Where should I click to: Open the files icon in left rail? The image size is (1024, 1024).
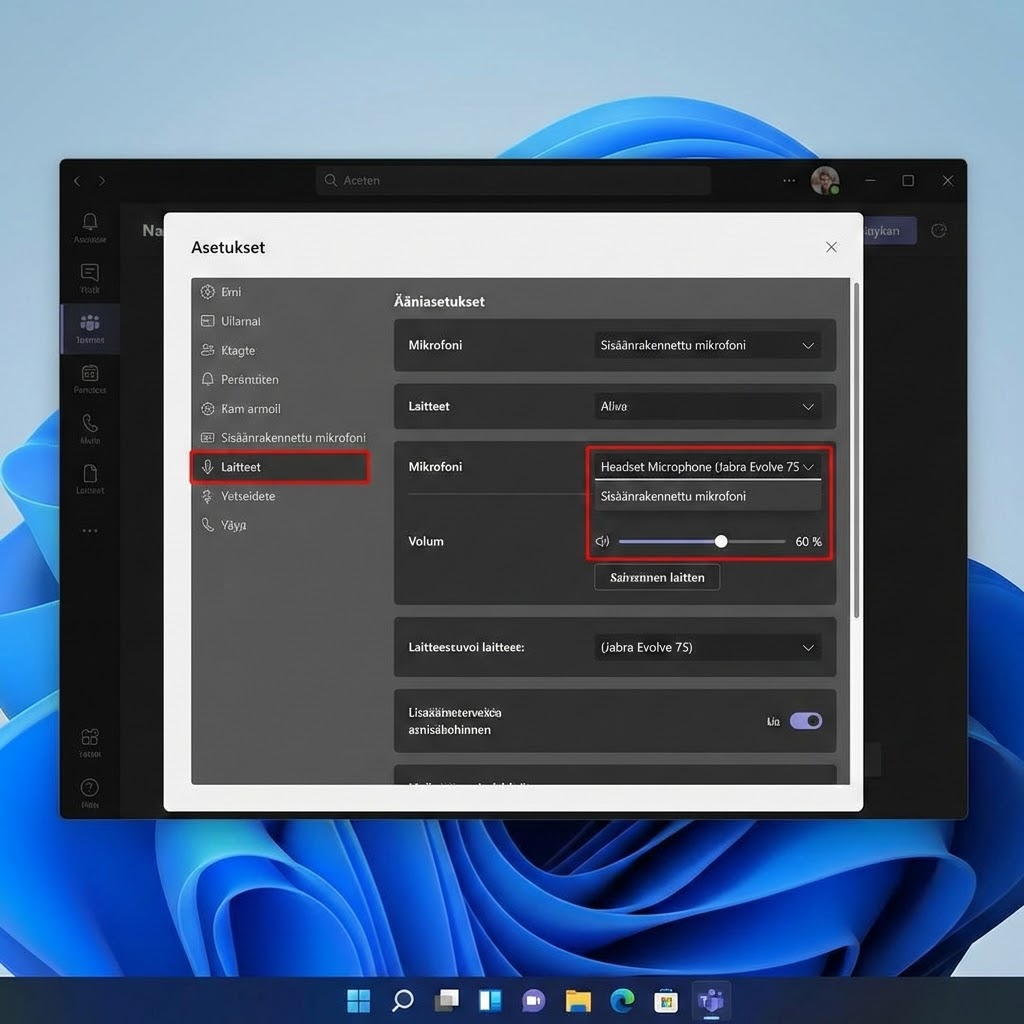coord(90,474)
